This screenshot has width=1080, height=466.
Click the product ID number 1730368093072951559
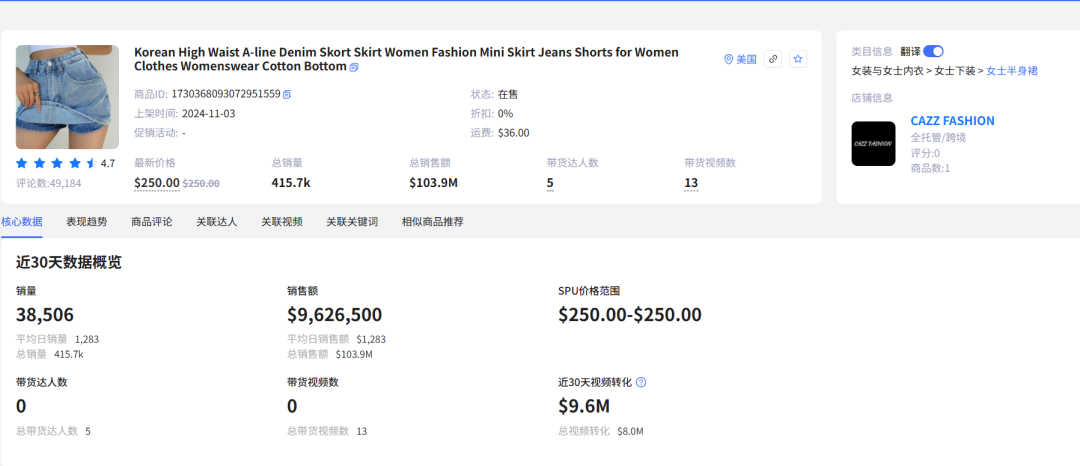point(226,94)
